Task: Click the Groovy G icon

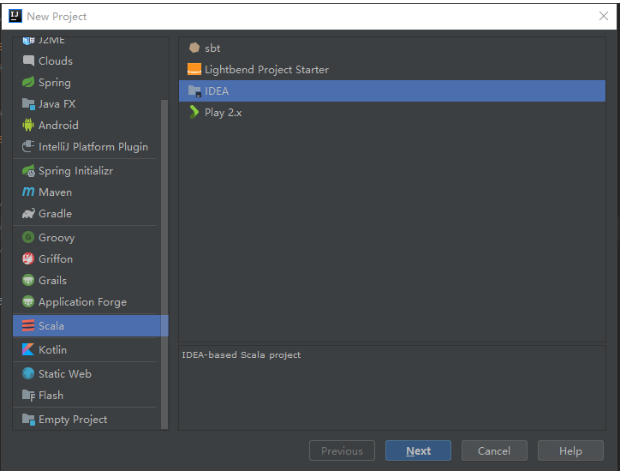Action: point(28,237)
